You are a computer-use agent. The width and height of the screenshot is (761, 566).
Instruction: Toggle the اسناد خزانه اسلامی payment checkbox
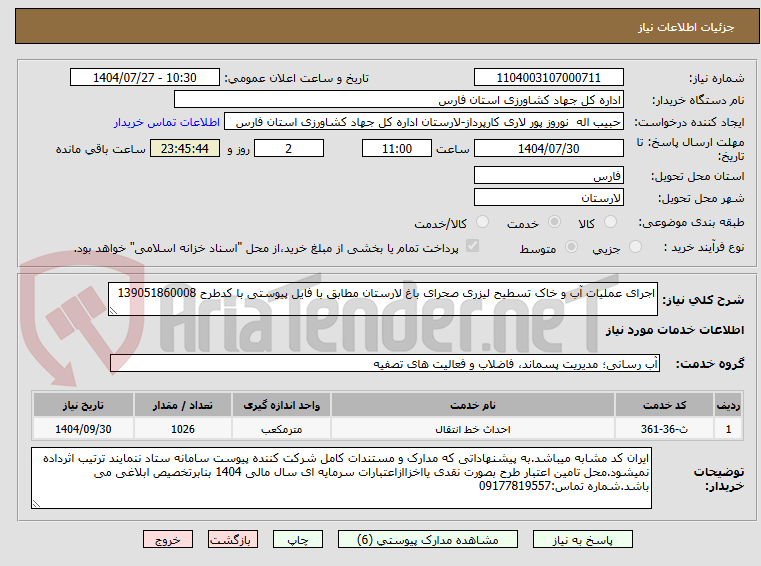[472, 246]
